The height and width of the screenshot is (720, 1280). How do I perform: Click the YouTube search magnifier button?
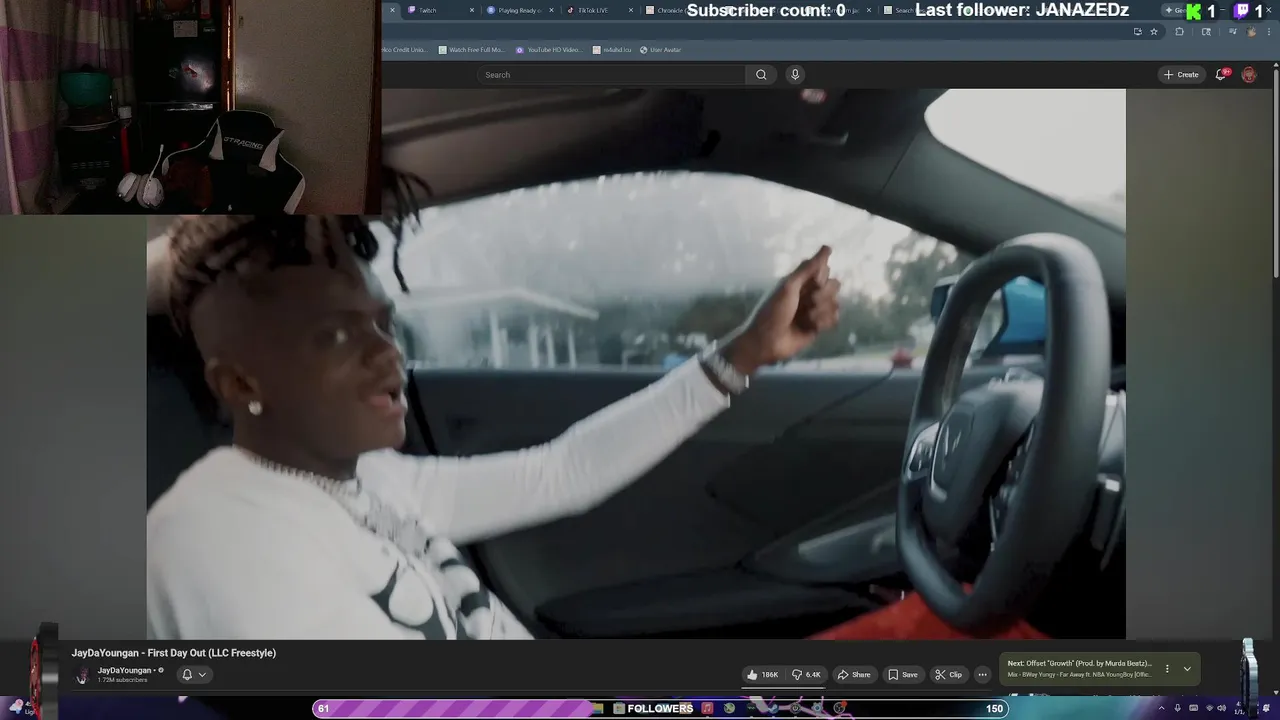point(761,75)
